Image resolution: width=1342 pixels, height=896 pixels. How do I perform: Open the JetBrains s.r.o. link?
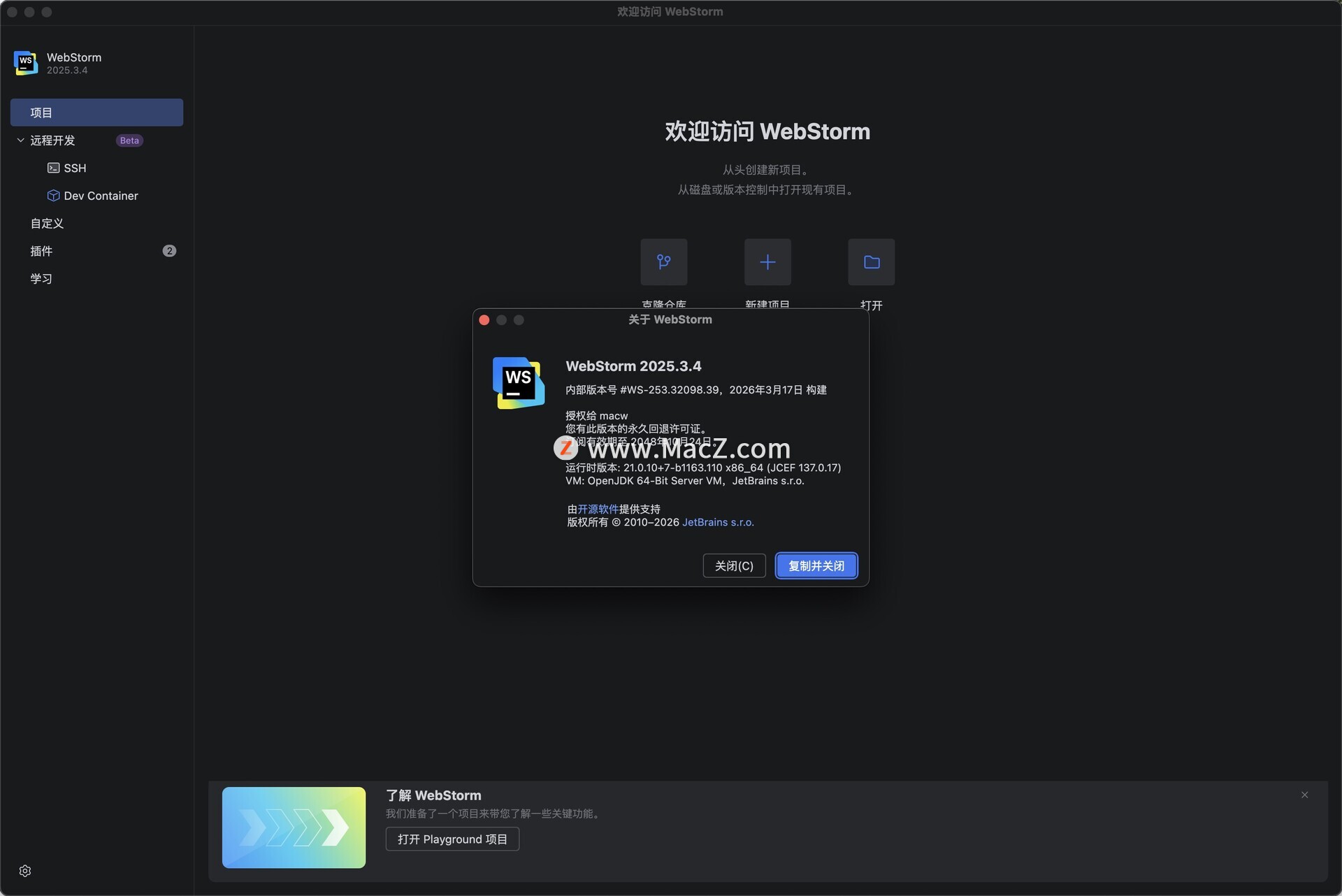[x=718, y=523]
